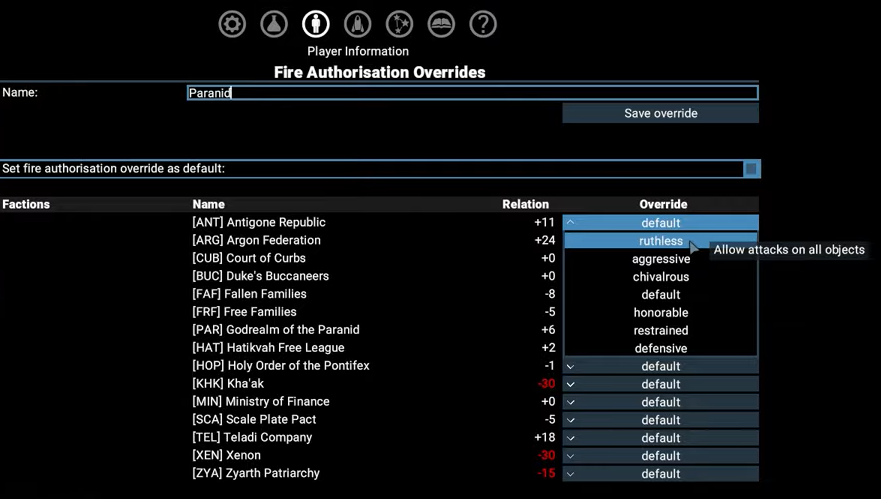Screen dimensions: 881x499
Task: Open the rocket ship icon menu
Action: [358, 24]
